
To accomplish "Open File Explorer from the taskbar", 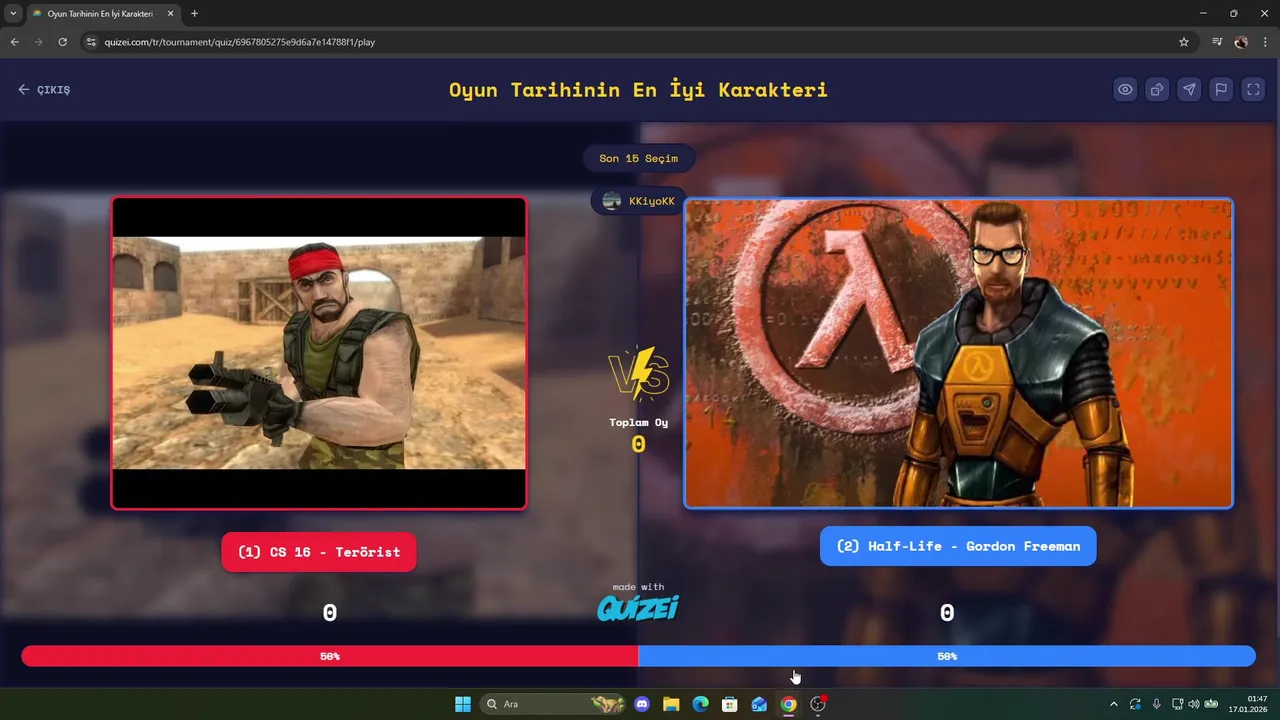I will point(671,704).
